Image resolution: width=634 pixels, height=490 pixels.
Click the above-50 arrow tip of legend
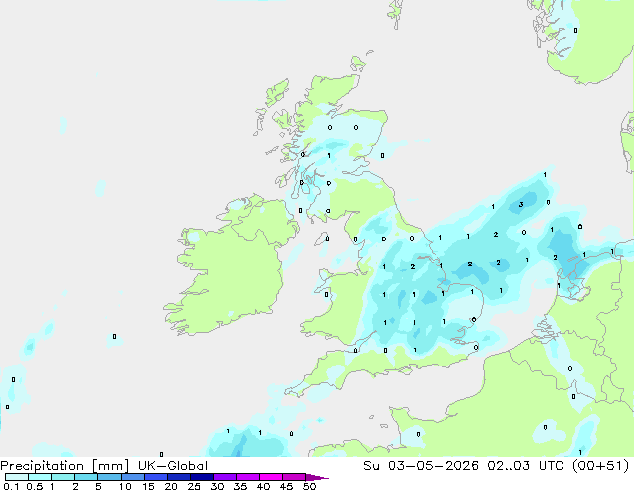click(317, 477)
